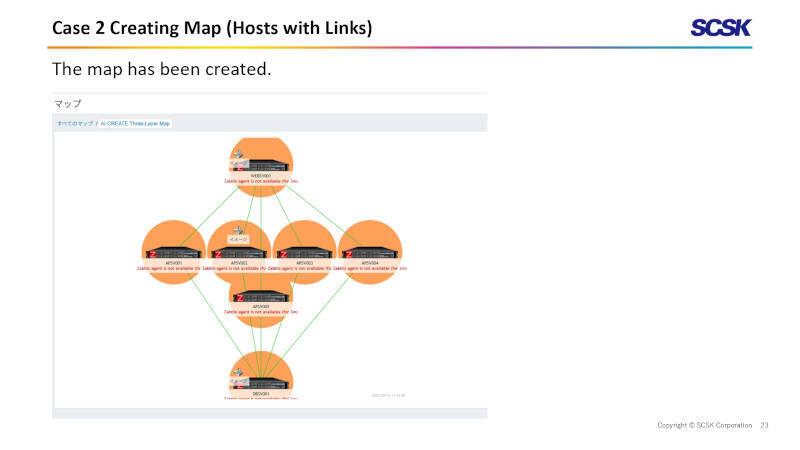Select the APSV001 server icon
Viewport: 800px width, 450px height.
pyautogui.click(x=173, y=253)
